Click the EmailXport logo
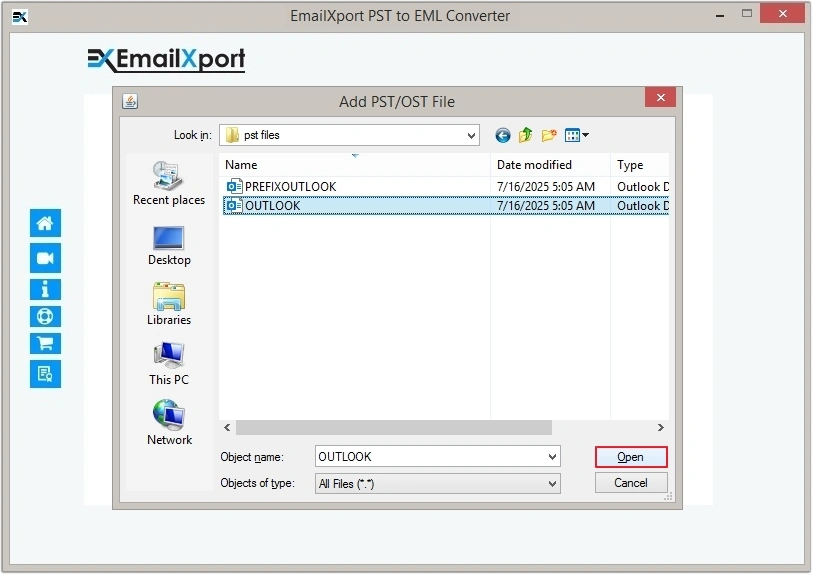The image size is (813, 575). pyautogui.click(x=166, y=60)
